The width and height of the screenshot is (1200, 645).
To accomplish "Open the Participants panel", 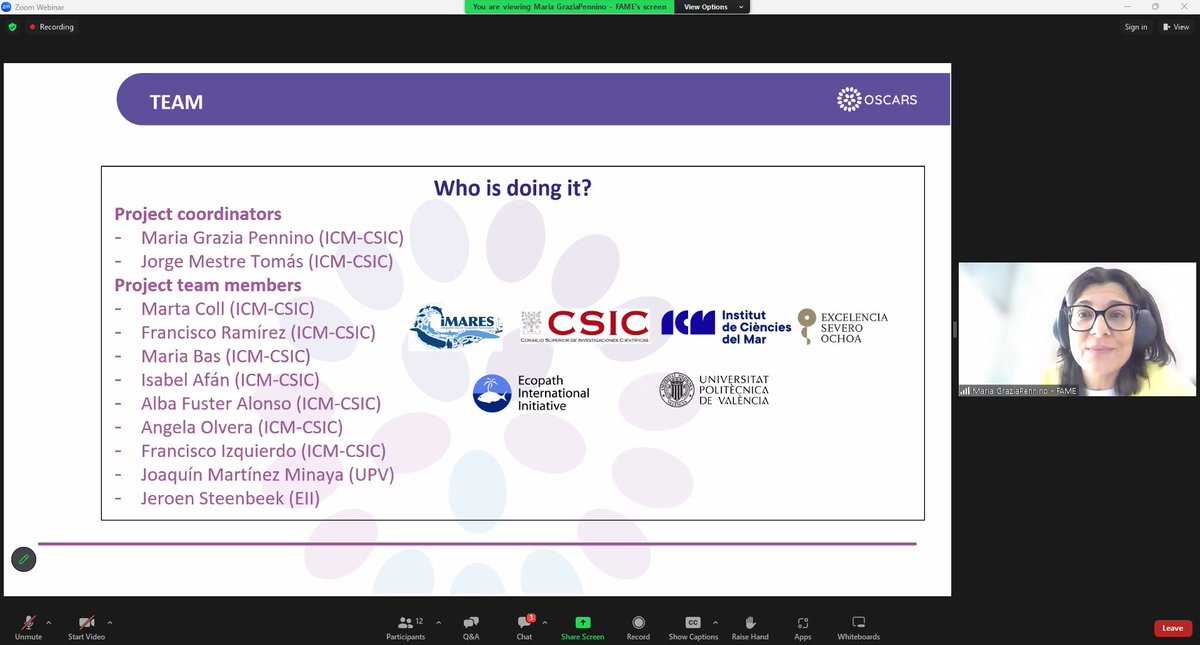I will 406,627.
